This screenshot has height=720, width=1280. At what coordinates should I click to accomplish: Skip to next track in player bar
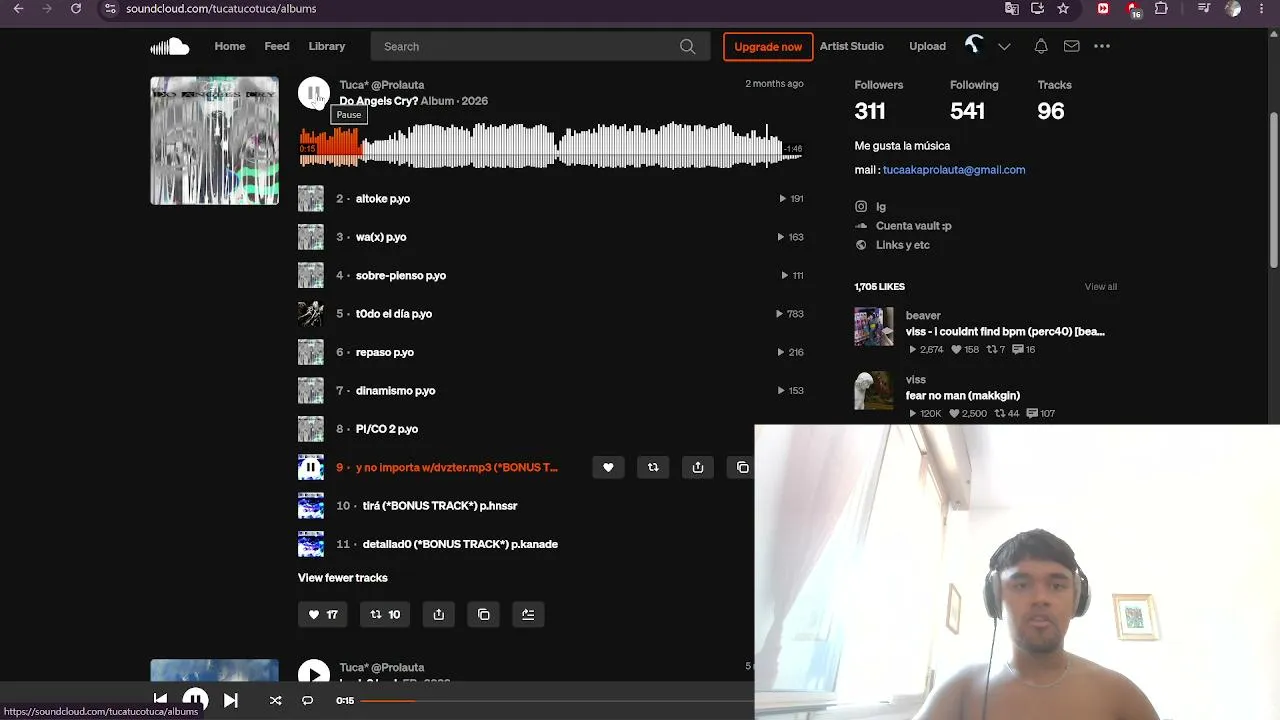(230, 700)
